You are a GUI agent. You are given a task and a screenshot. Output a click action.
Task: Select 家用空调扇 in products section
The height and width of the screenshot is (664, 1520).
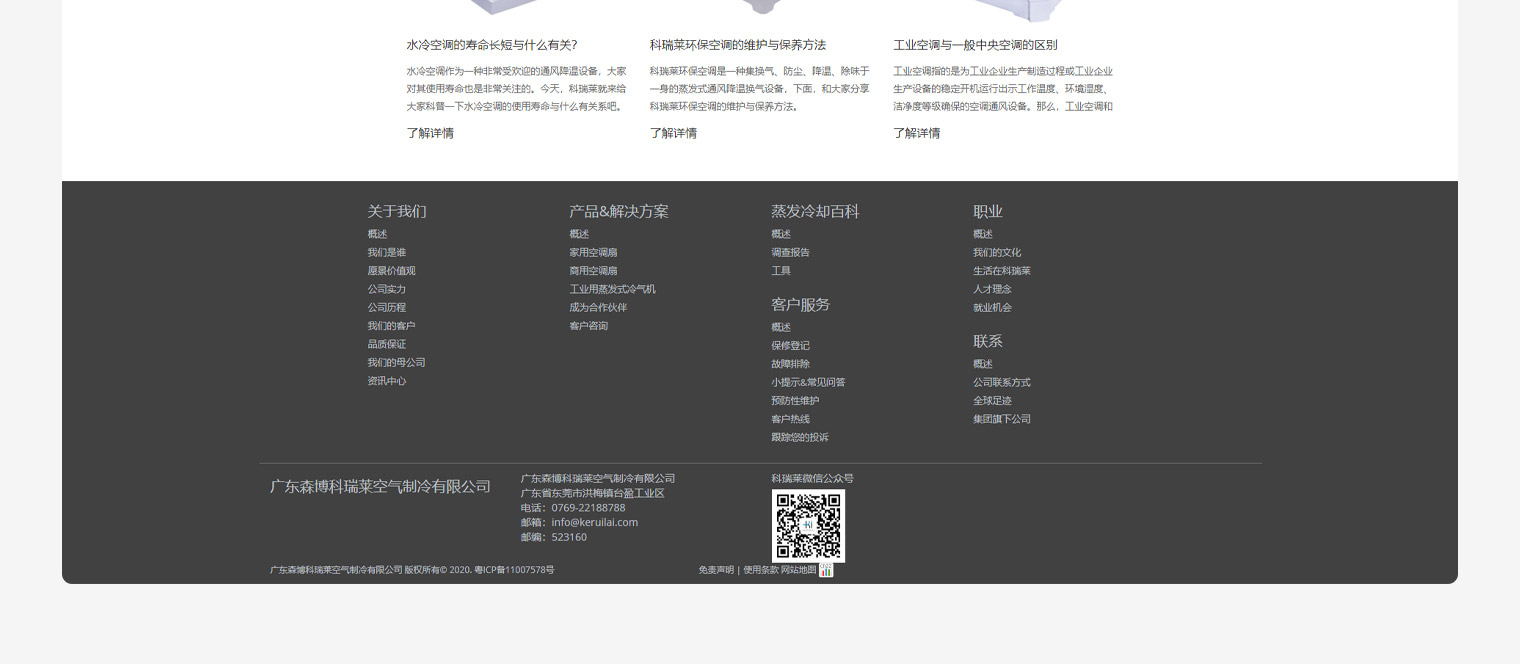[x=593, y=253]
